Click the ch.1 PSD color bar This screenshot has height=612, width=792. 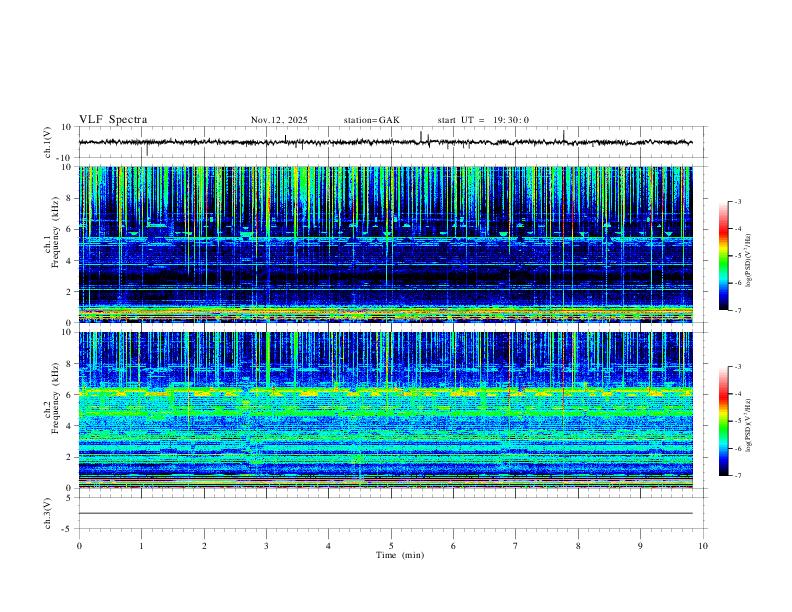(x=724, y=256)
